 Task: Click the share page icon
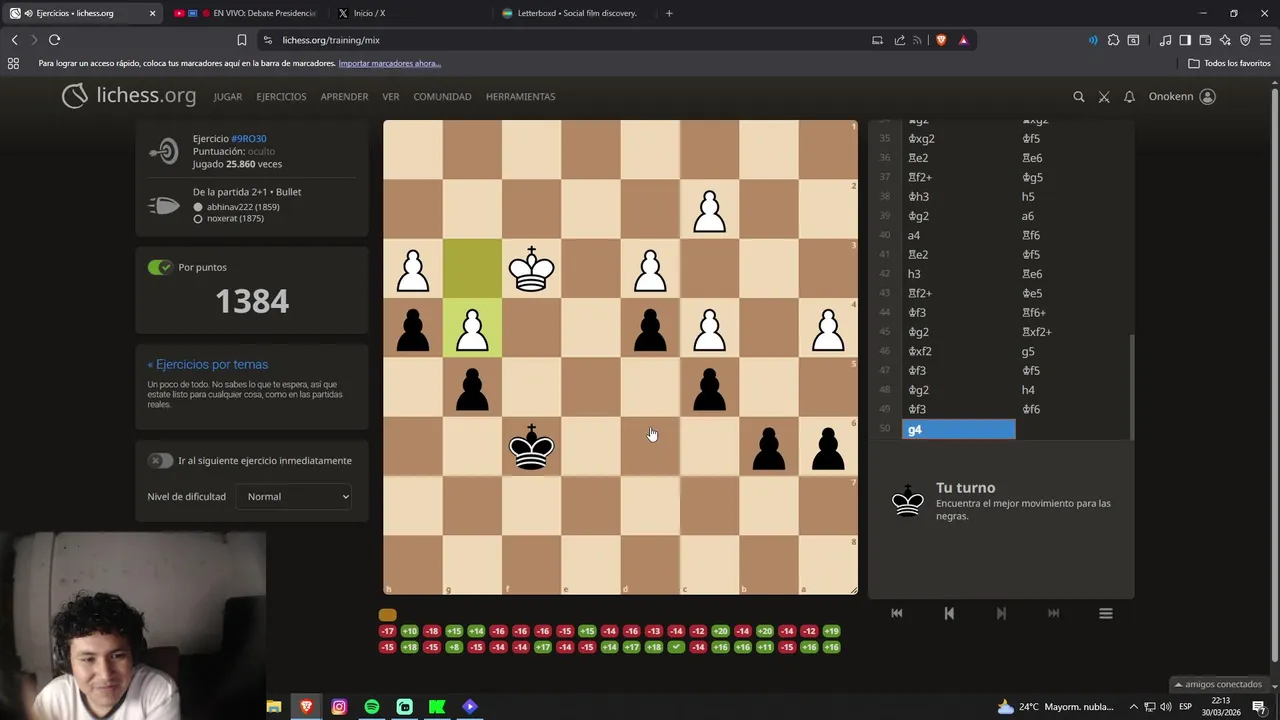click(899, 40)
